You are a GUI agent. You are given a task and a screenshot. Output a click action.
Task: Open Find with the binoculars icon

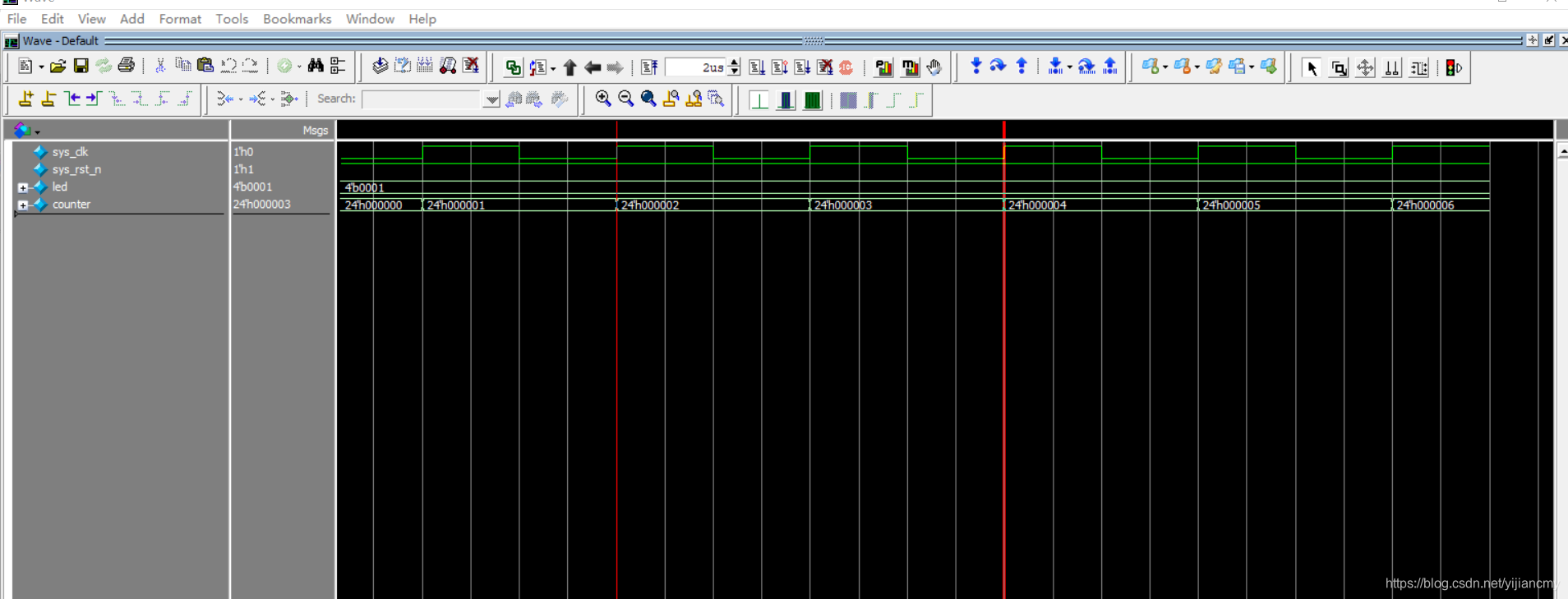pyautogui.click(x=316, y=66)
